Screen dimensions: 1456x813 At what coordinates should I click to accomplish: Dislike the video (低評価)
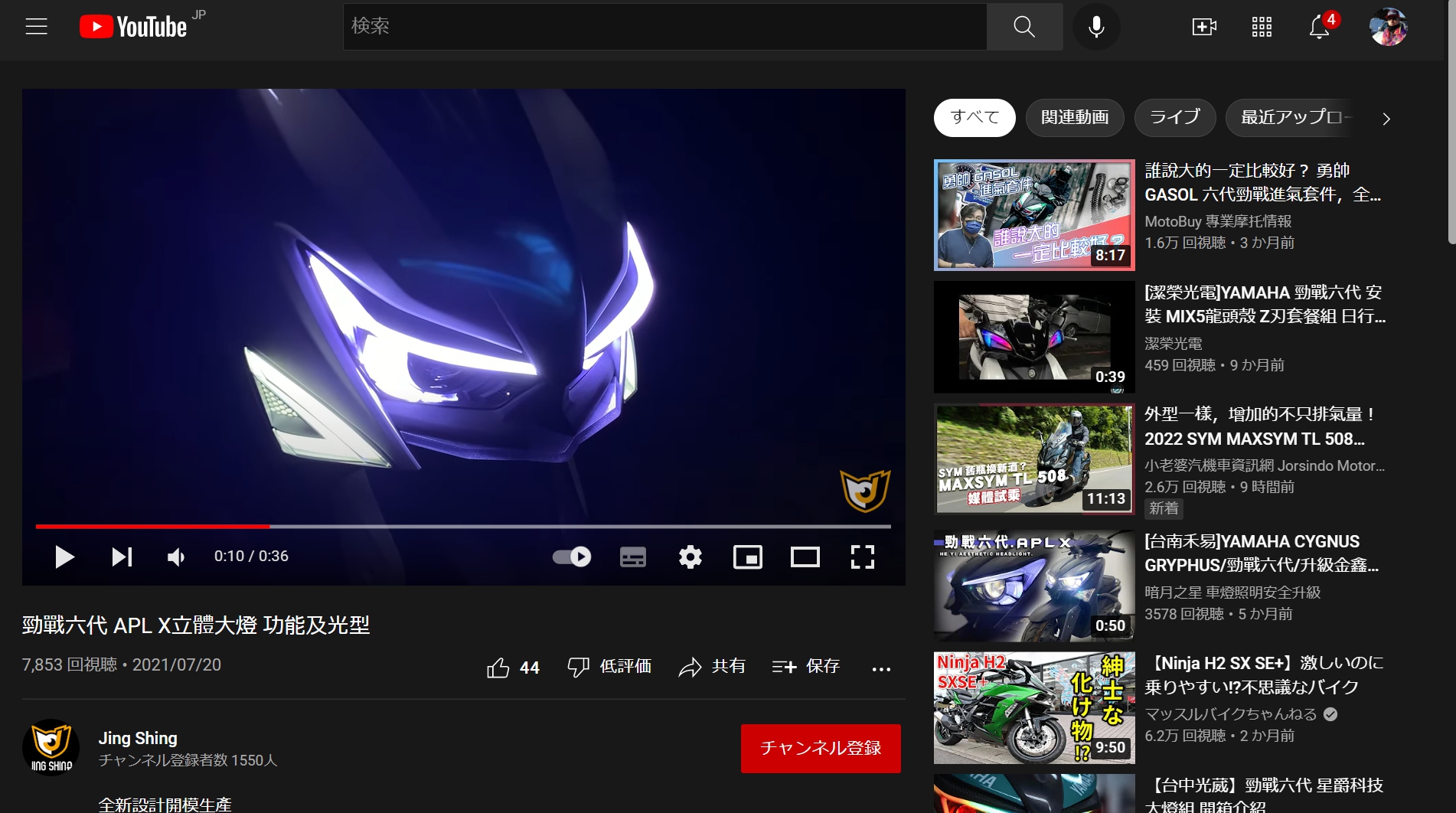point(609,668)
